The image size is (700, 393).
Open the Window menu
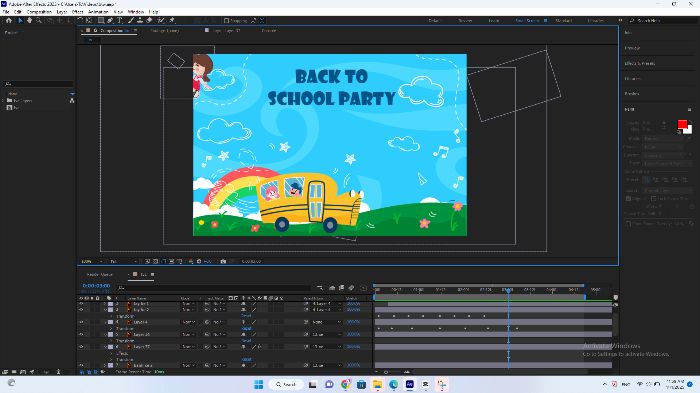tap(136, 12)
